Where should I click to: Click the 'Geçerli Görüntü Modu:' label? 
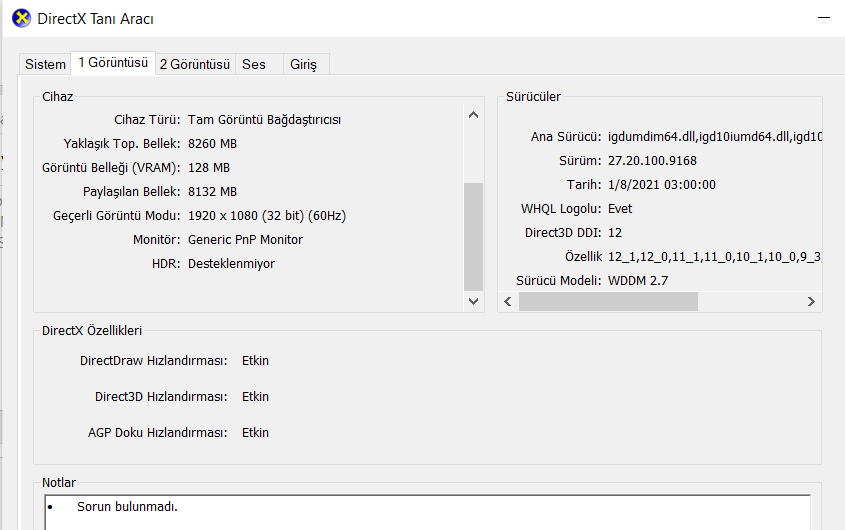(x=116, y=216)
